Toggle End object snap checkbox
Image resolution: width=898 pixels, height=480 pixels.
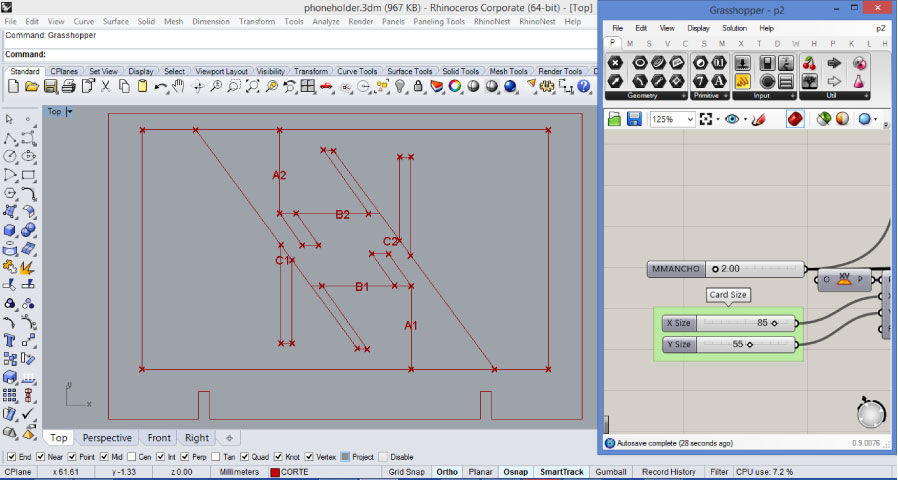(x=11, y=457)
